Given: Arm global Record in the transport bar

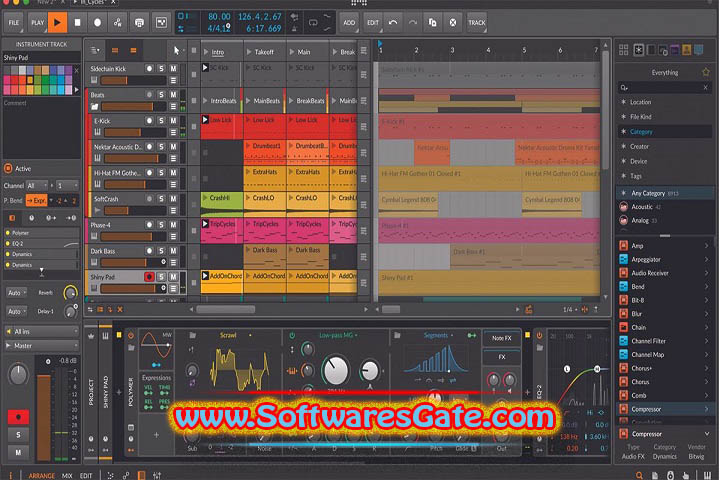Looking at the screenshot, I should point(97,22).
